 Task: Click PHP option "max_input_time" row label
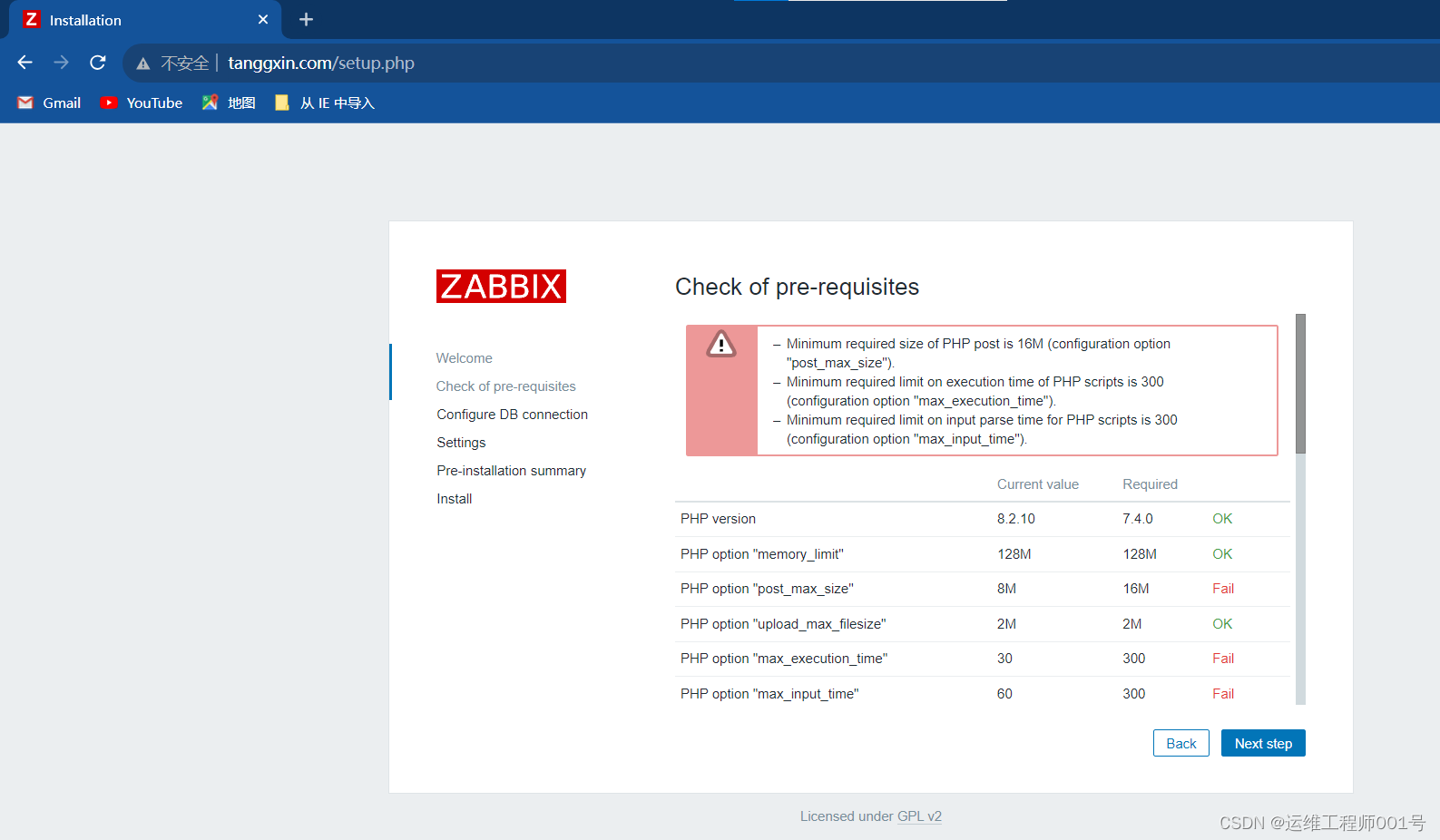coord(769,694)
